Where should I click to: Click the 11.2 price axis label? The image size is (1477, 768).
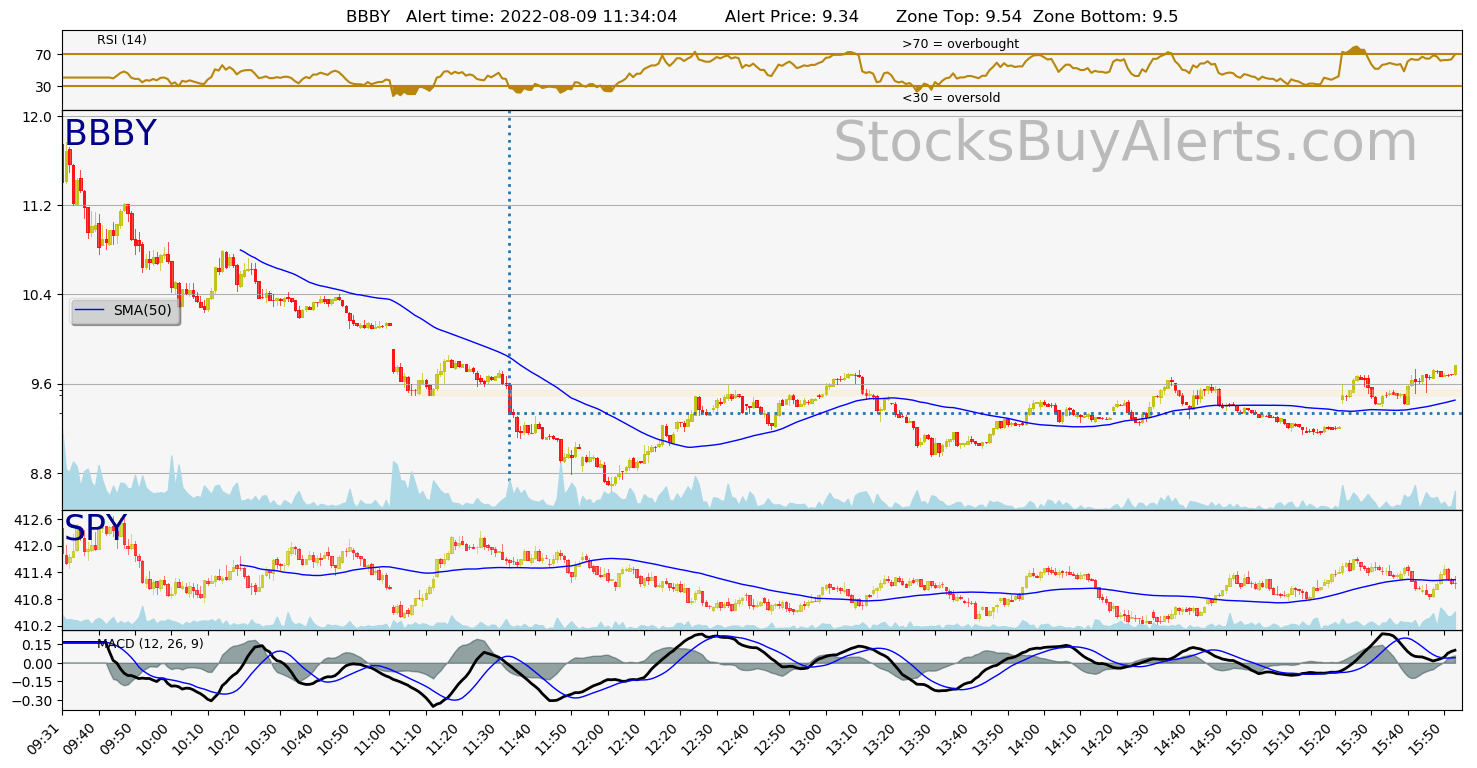38,206
